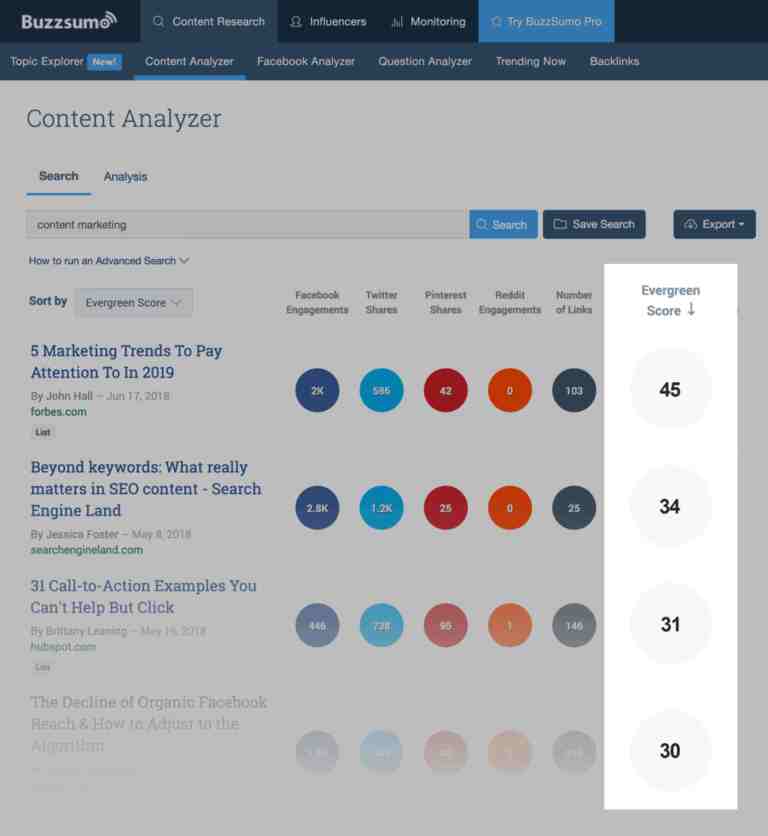The width and height of the screenshot is (768, 836).
Task: Click the Evergreen Score sort arrow
Action: (x=691, y=309)
